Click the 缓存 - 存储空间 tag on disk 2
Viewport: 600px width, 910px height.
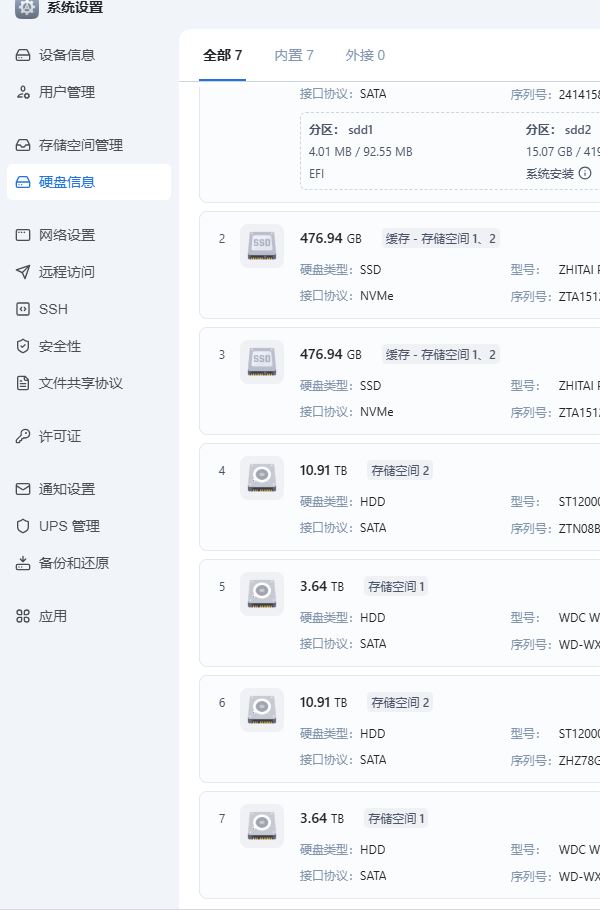(440, 239)
